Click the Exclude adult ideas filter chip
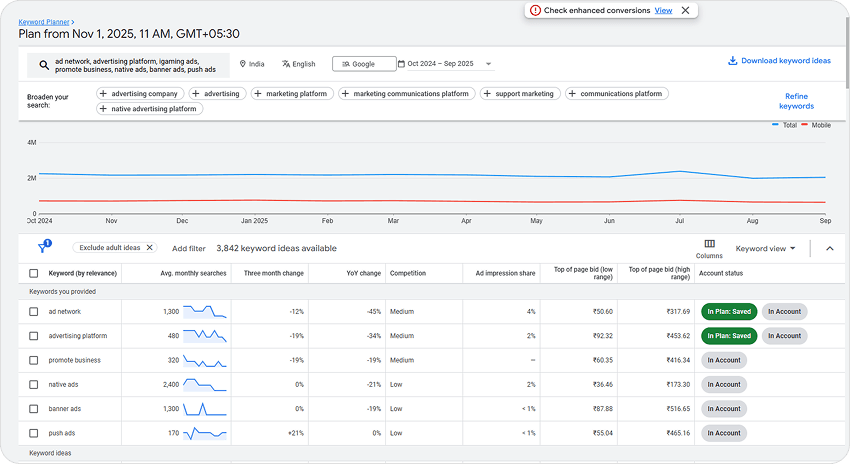Screen dimensions: 850x464 (115, 248)
